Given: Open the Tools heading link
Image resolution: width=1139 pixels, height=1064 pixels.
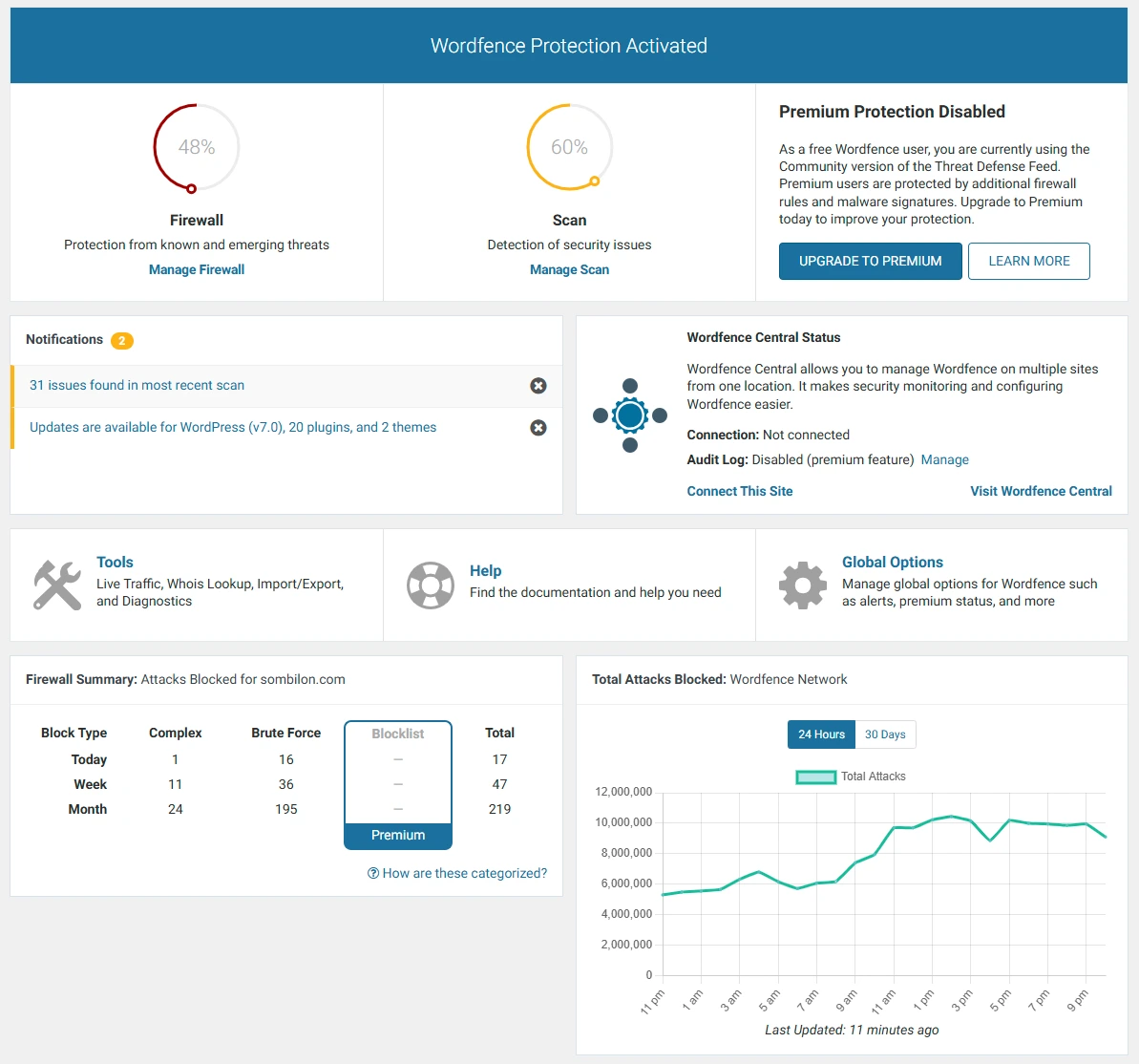Looking at the screenshot, I should pos(115,563).
